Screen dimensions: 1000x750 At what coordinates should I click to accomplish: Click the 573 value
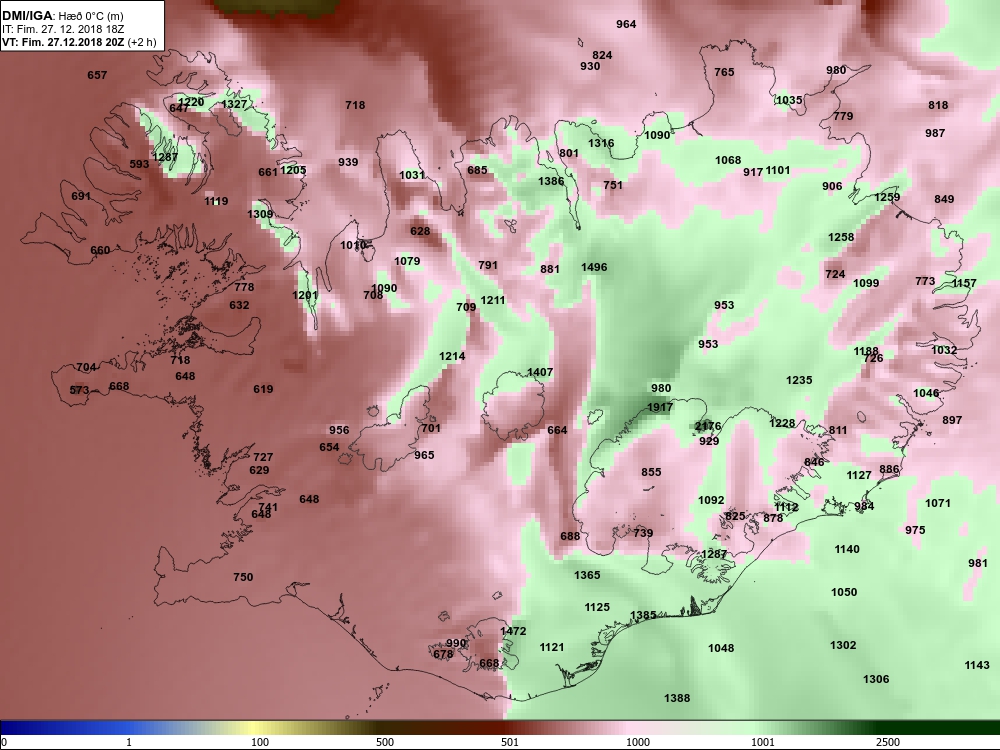click(79, 390)
